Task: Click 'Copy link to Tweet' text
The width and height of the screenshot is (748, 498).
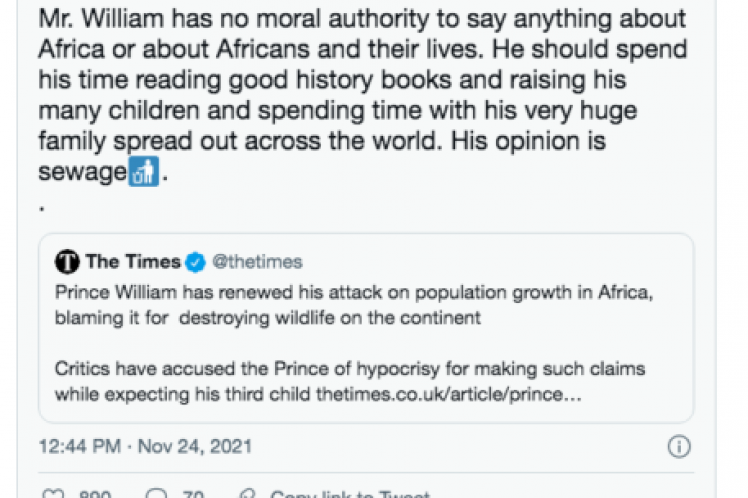Action: [350, 494]
